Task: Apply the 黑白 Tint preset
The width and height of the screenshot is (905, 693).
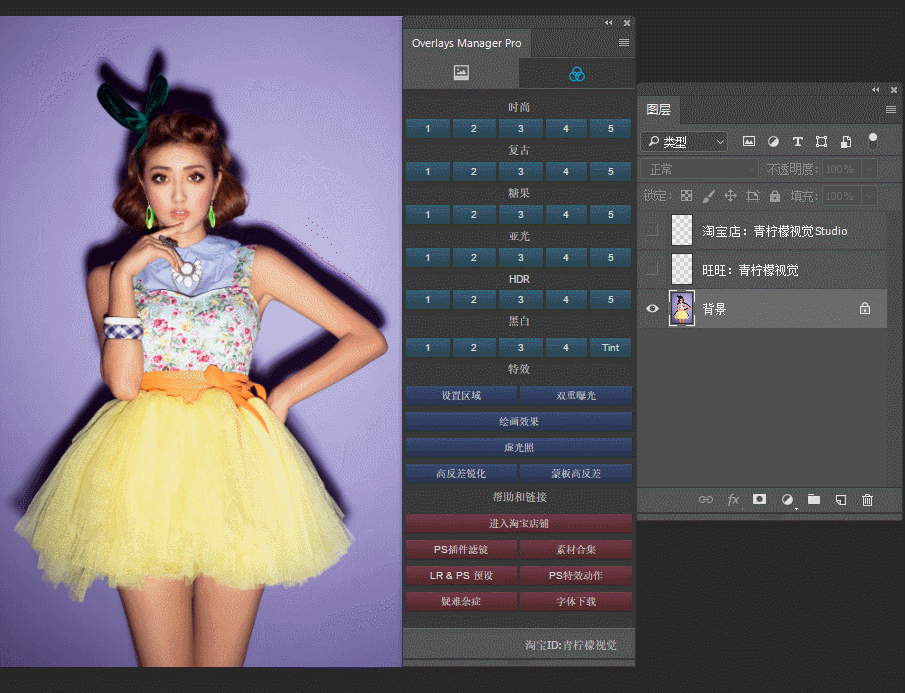Action: point(610,348)
